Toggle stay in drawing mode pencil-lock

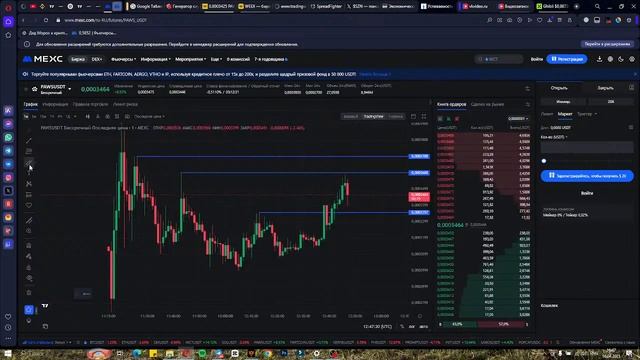[29, 256]
